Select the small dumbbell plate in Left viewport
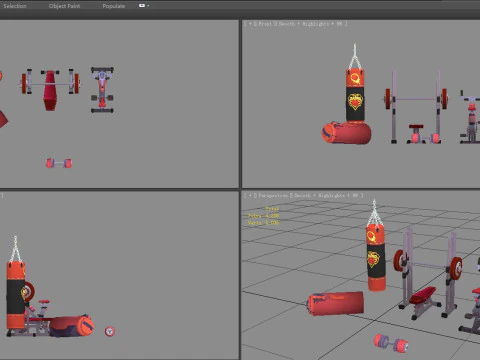The height and width of the screenshot is (360, 480). (110, 331)
